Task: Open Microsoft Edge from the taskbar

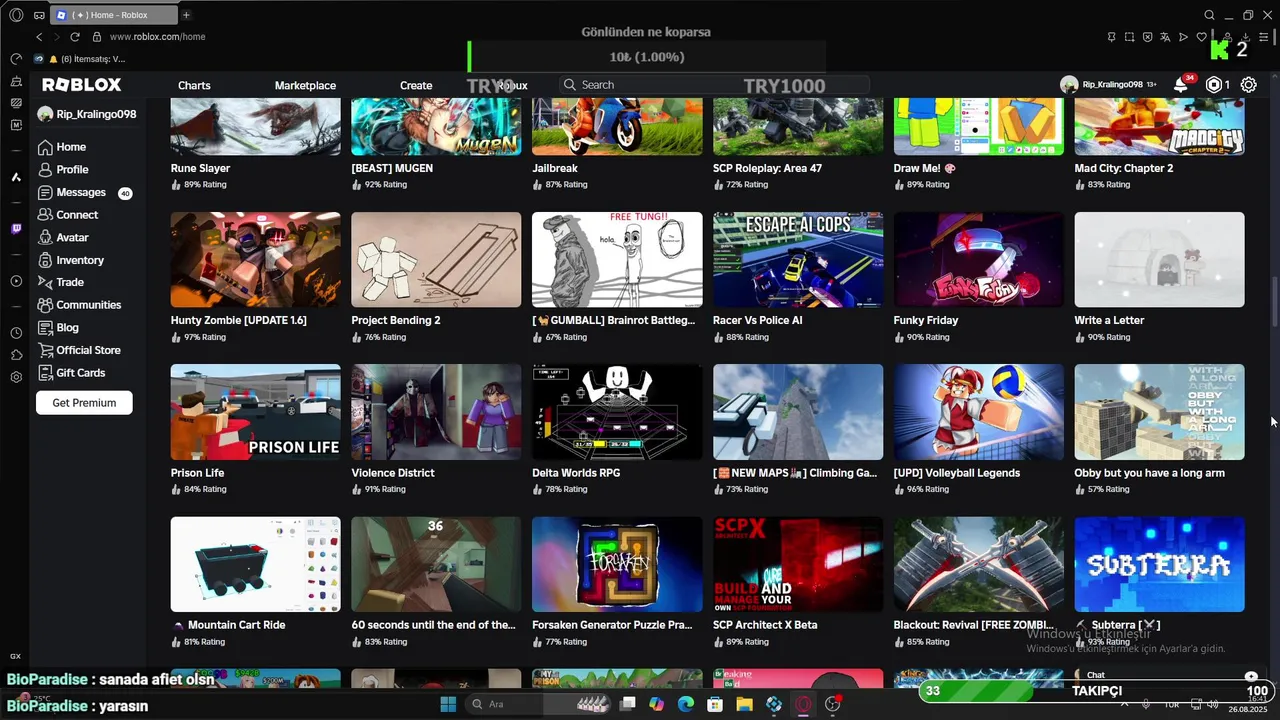Action: tap(686, 704)
